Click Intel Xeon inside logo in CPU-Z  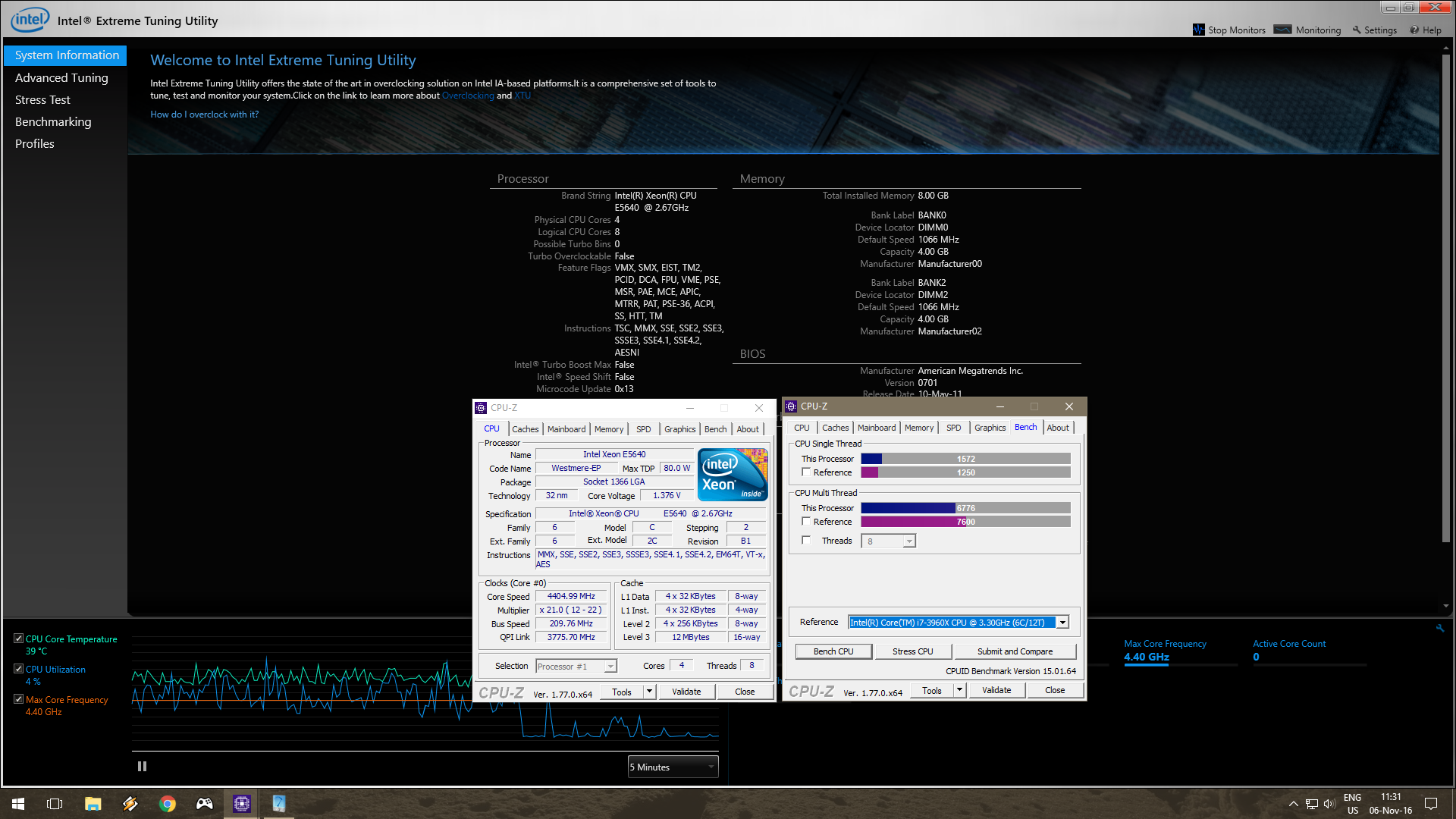coord(733,475)
